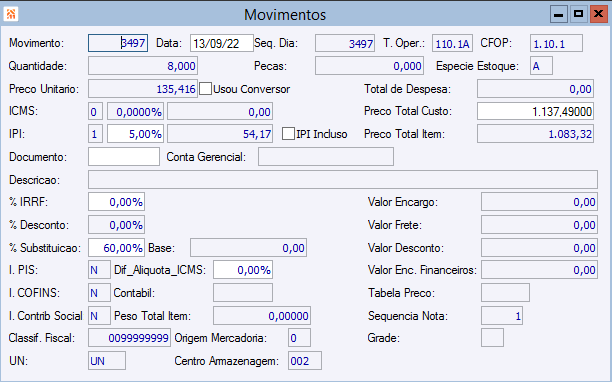Click the empty Grade field

tap(492, 338)
